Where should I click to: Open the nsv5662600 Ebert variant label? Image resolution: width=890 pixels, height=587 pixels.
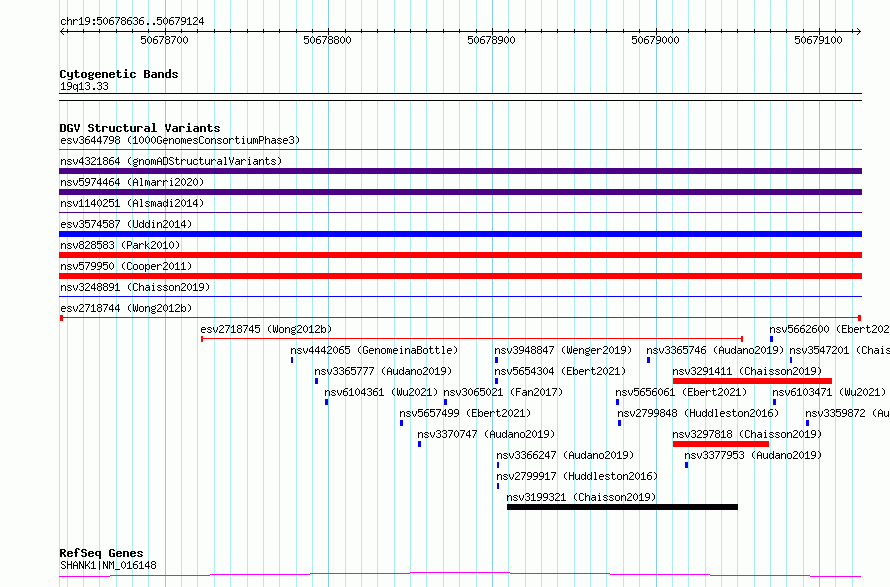pyautogui.click(x=829, y=329)
